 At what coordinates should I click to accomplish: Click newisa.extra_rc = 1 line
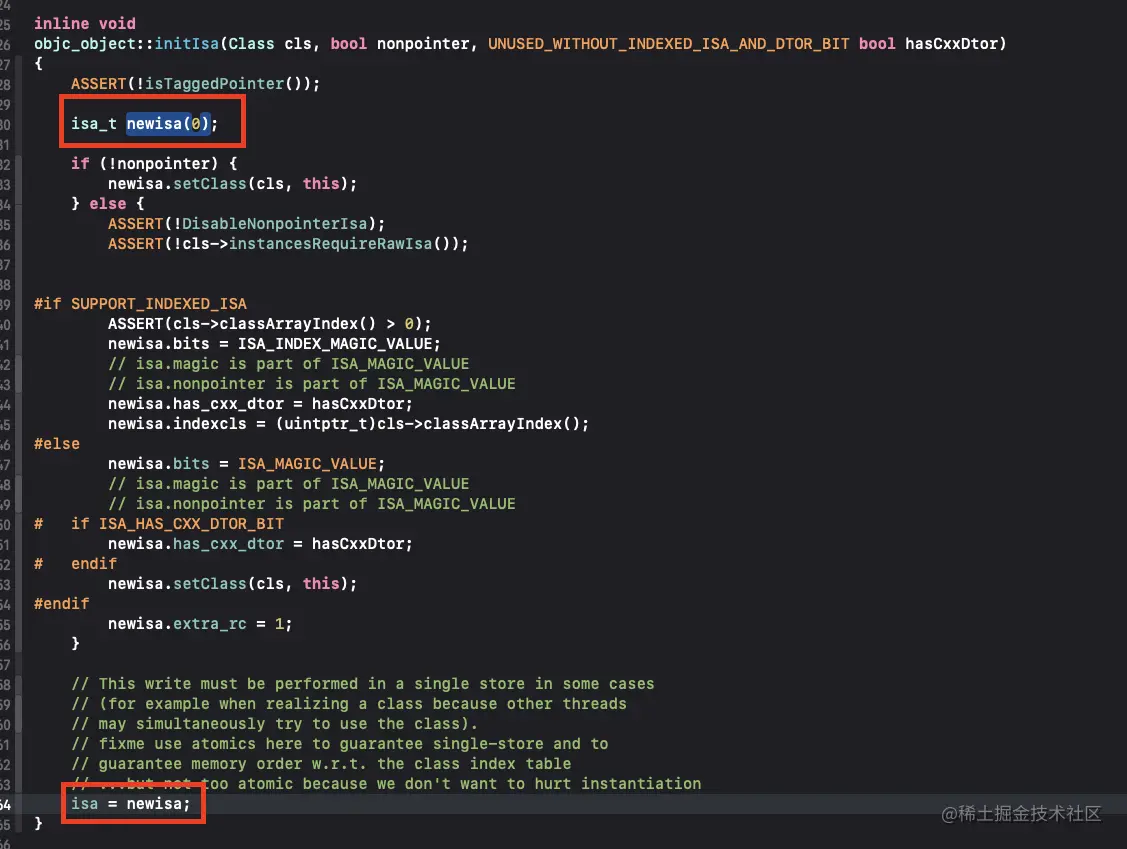point(200,624)
